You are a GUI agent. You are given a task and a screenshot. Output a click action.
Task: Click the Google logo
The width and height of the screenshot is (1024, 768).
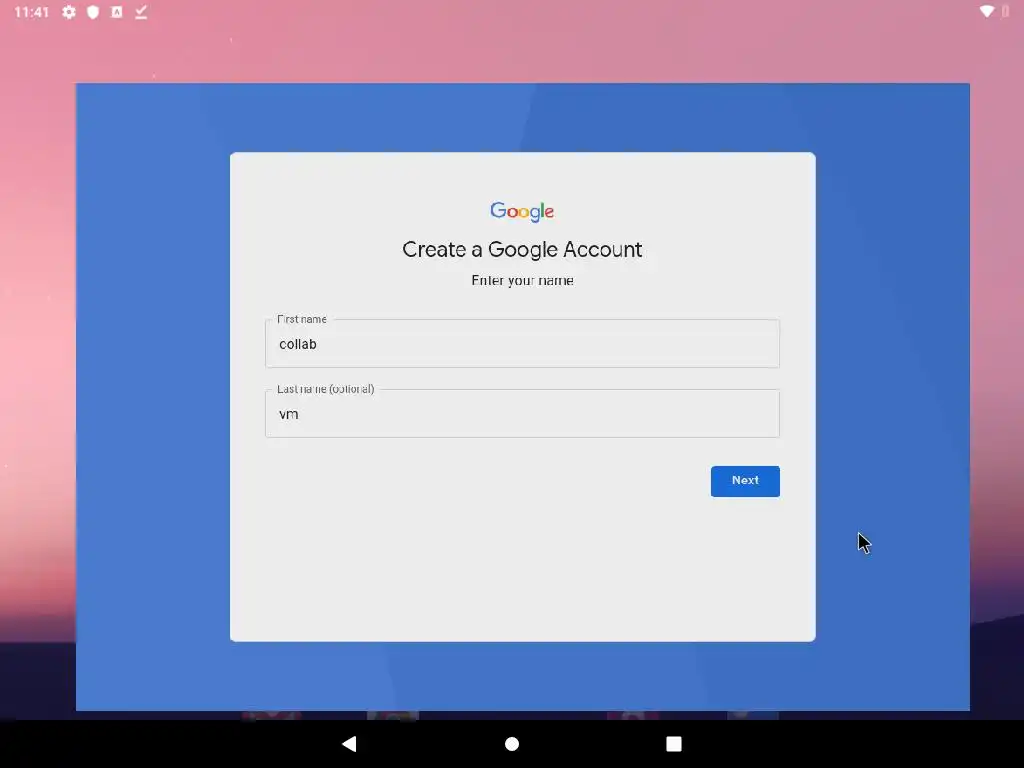tap(522, 211)
